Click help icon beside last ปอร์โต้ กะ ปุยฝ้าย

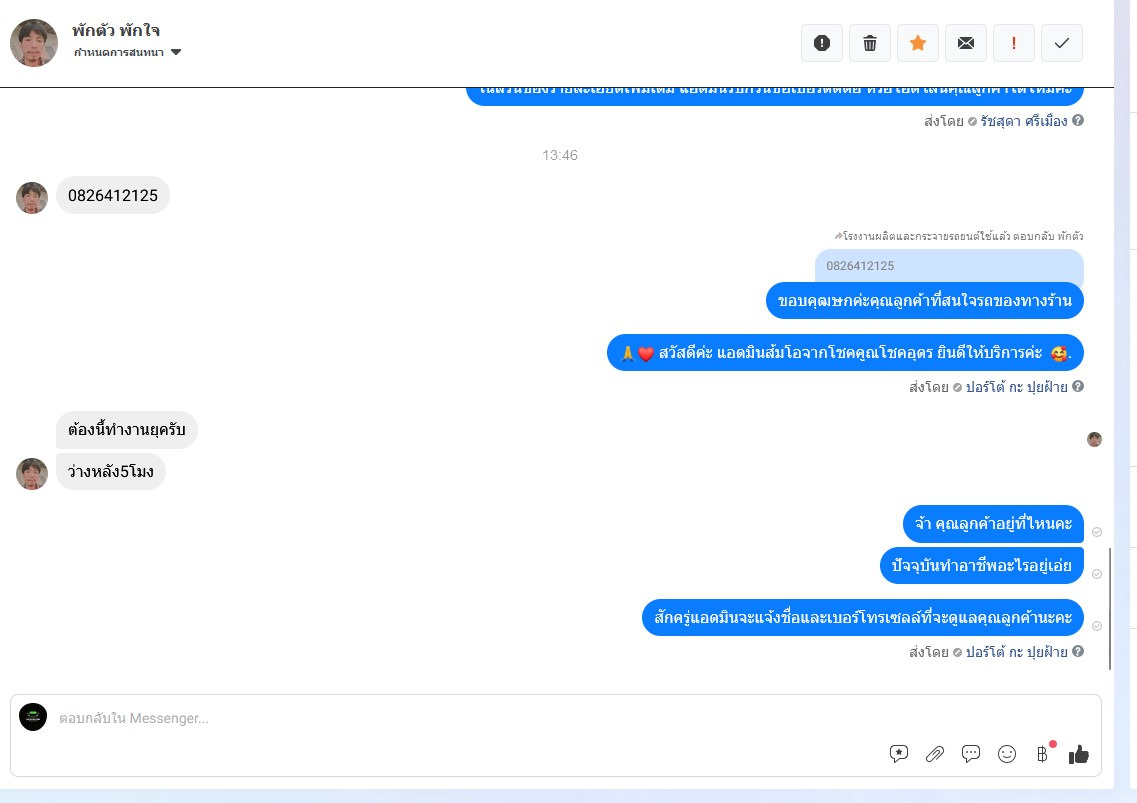(1078, 651)
